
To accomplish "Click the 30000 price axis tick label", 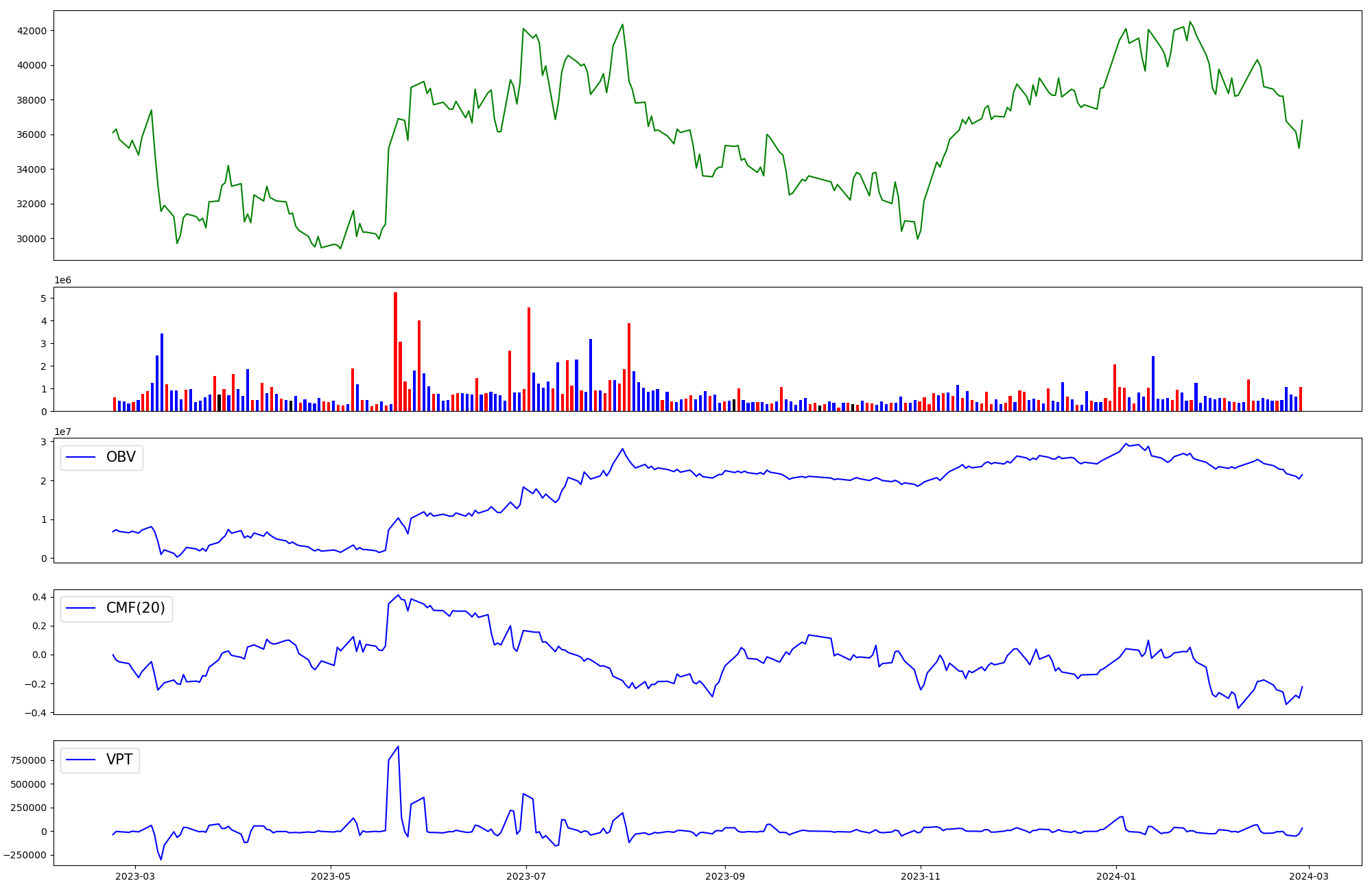I will click(x=32, y=239).
